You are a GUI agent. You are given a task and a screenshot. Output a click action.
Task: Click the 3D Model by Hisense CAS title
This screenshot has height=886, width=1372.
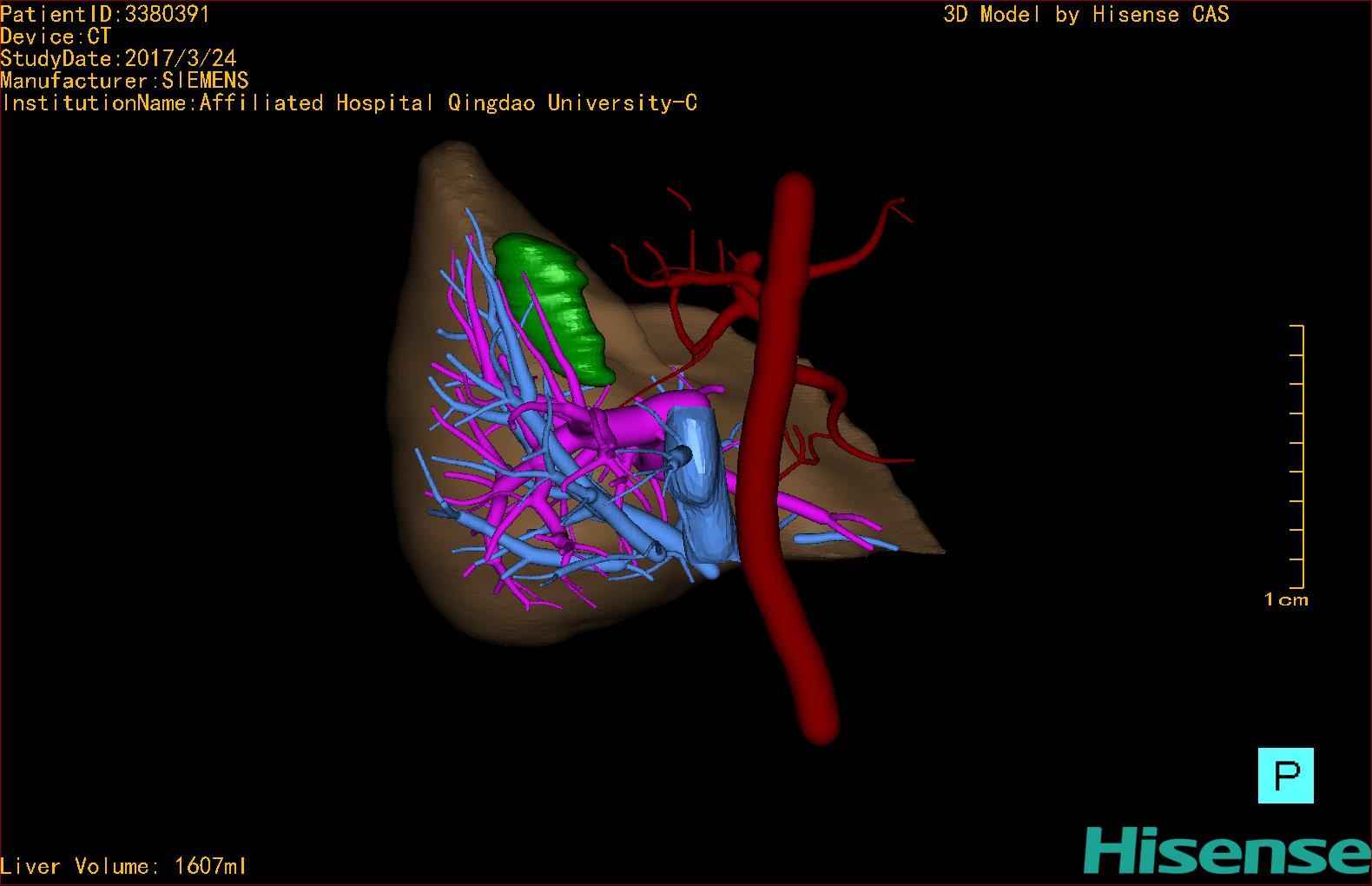point(1086,14)
